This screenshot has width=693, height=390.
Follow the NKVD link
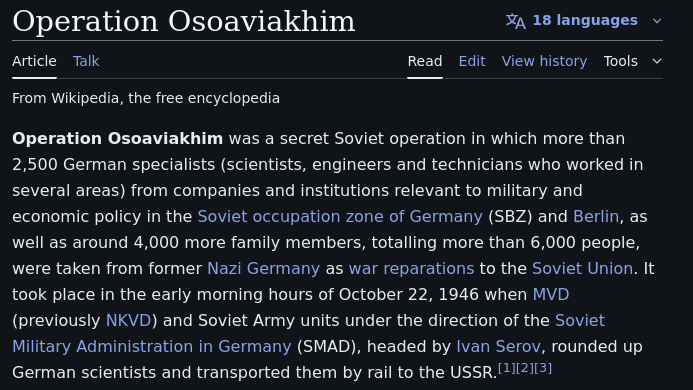[x=129, y=321]
